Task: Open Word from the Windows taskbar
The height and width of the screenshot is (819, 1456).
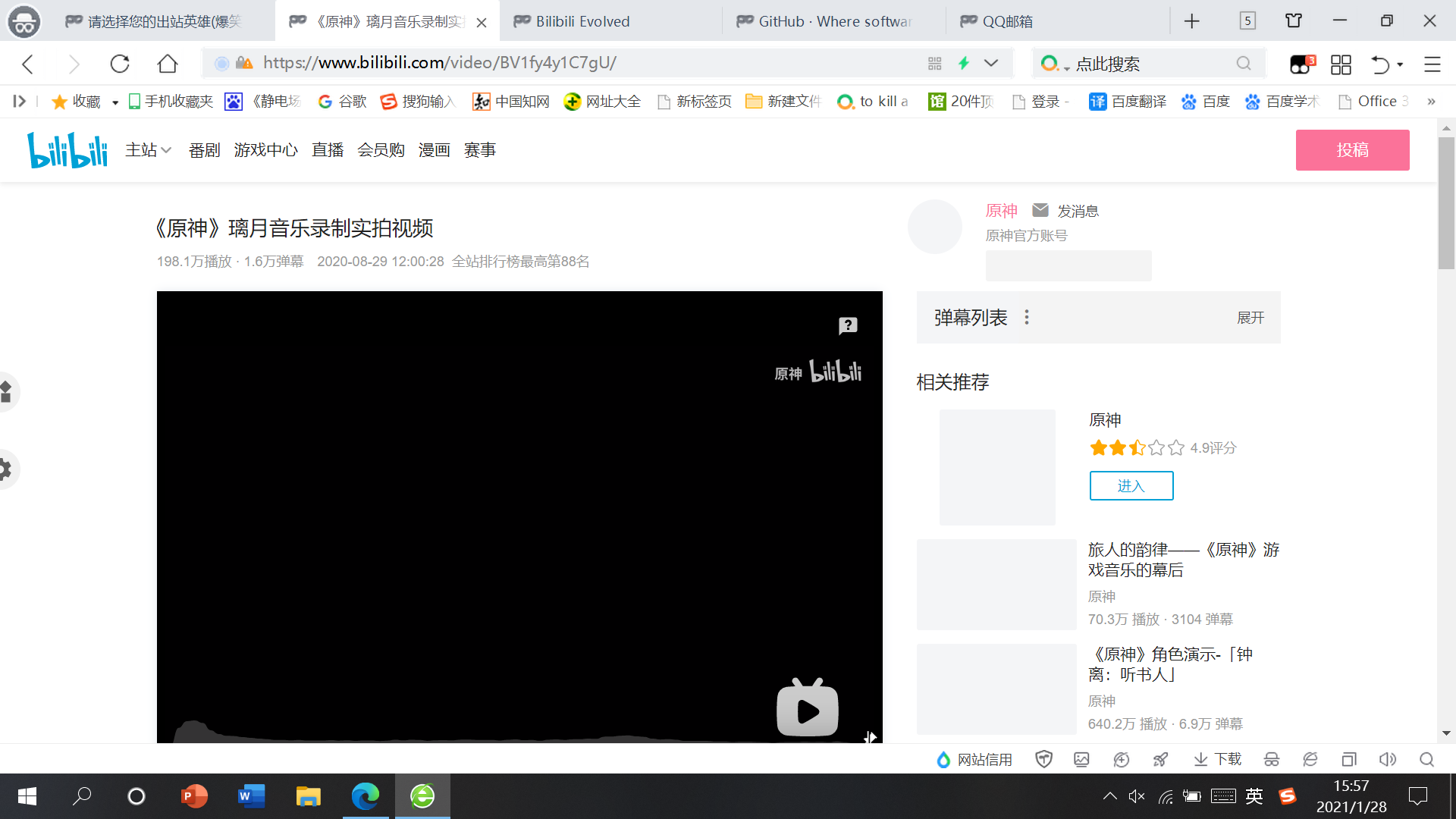Action: click(x=251, y=796)
